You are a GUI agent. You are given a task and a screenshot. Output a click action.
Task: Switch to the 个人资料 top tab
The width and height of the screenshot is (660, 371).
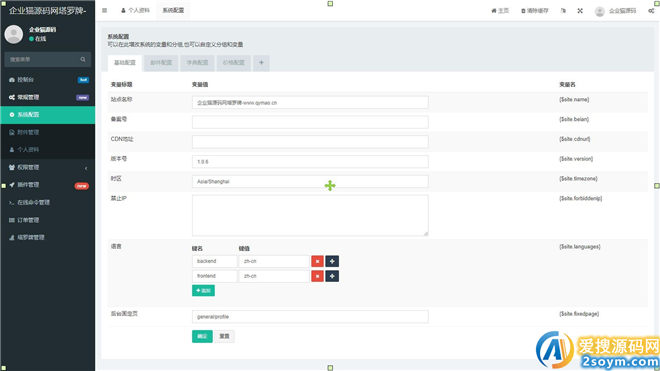(x=136, y=11)
